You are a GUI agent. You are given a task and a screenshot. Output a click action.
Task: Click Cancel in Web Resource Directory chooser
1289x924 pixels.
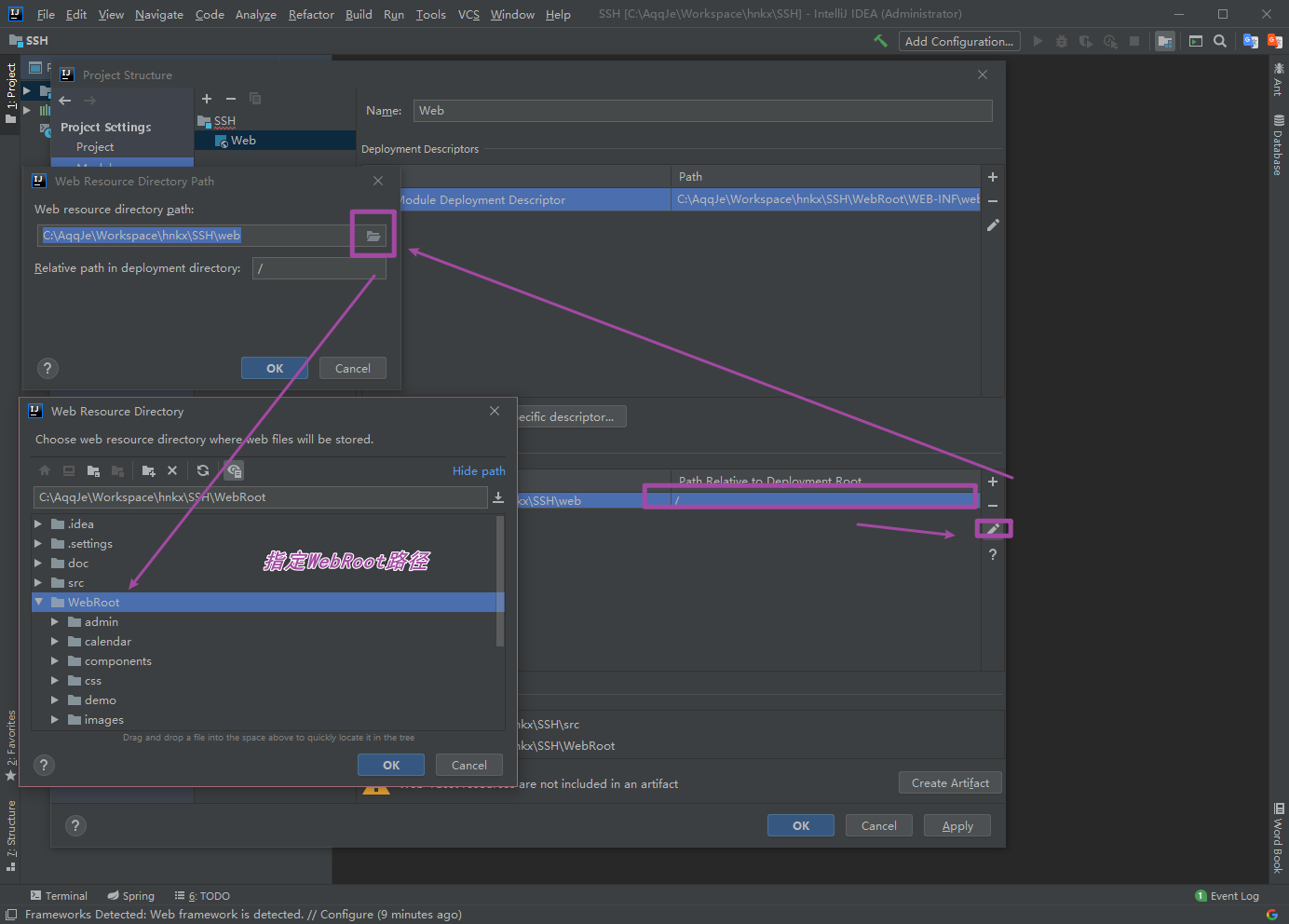coord(469,765)
